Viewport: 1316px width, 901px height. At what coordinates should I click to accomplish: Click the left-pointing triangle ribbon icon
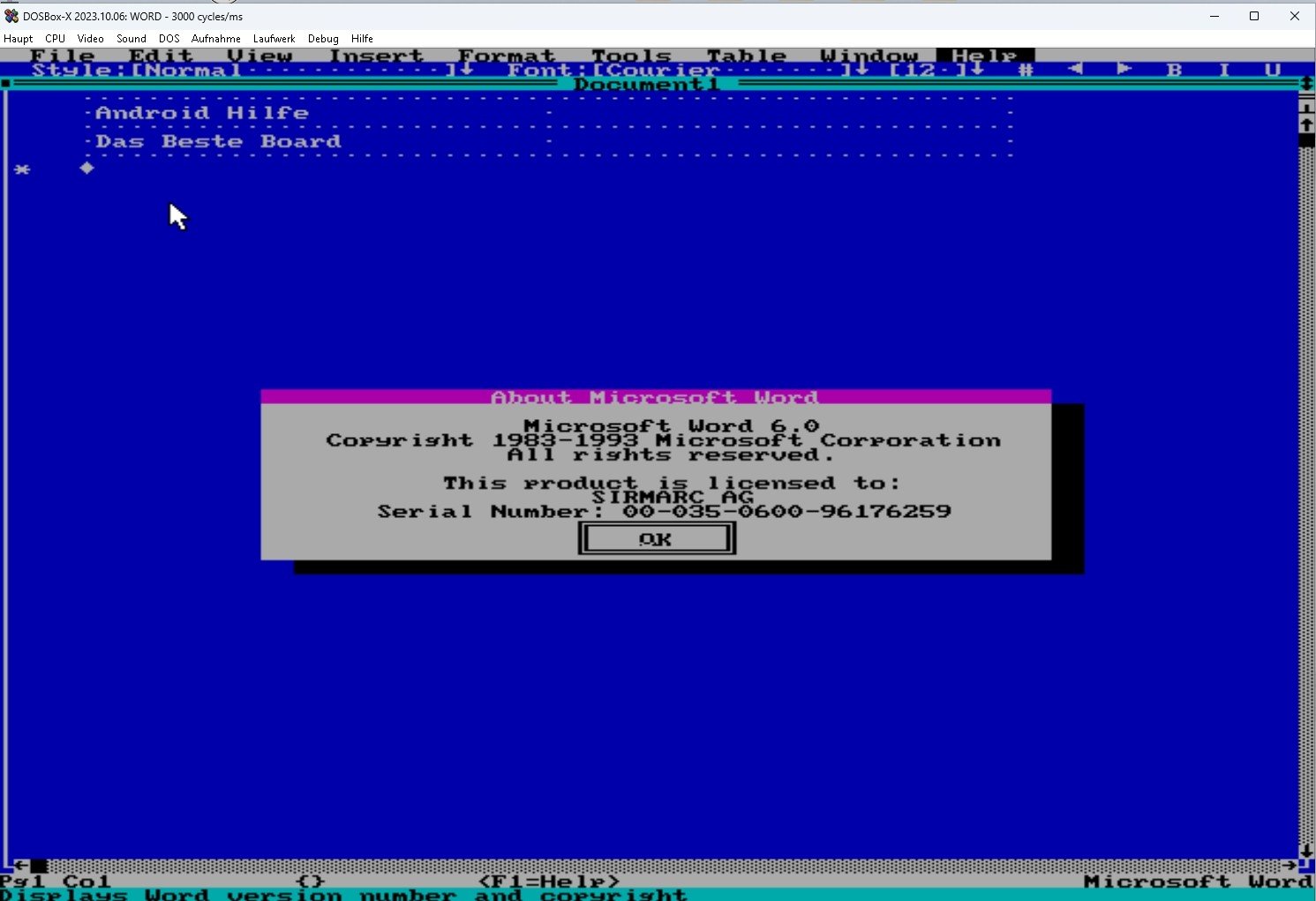tap(1075, 69)
